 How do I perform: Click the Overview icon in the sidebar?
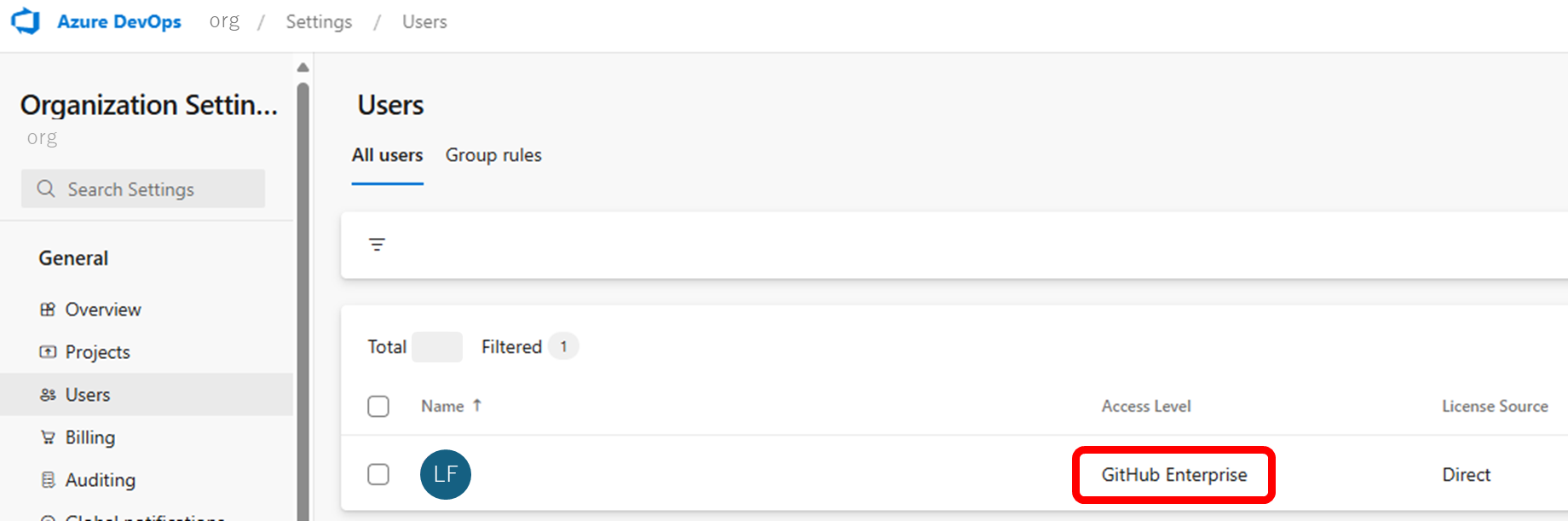[48, 310]
